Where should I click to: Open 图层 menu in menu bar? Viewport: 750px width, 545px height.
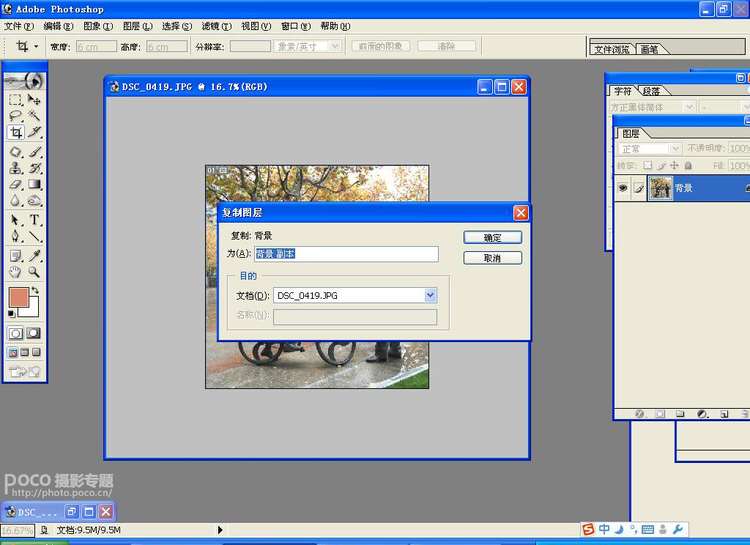[137, 26]
